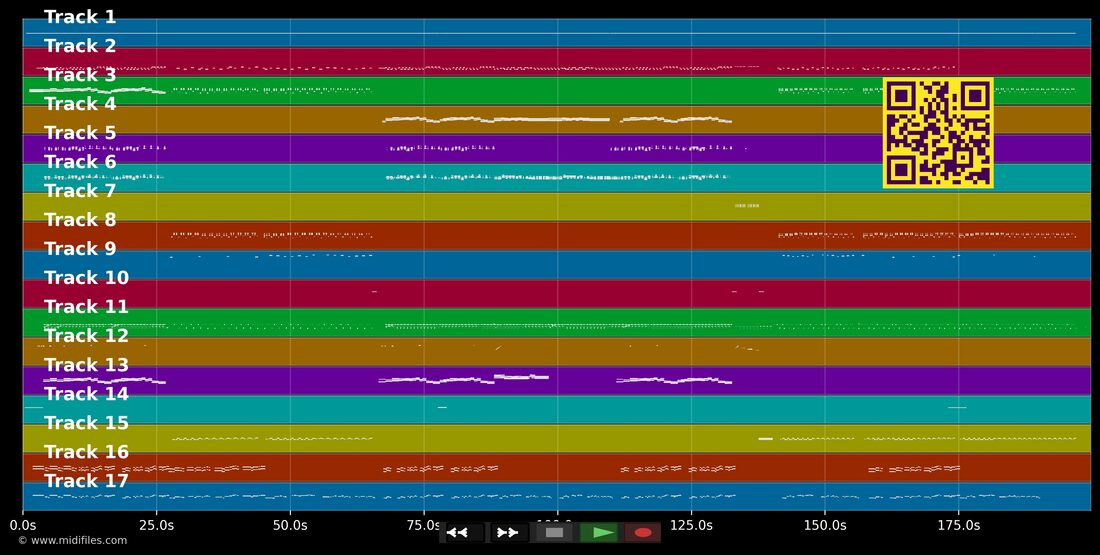Image resolution: width=1100 pixels, height=555 pixels.
Task: Select the Track 3 label
Action: pos(80,75)
